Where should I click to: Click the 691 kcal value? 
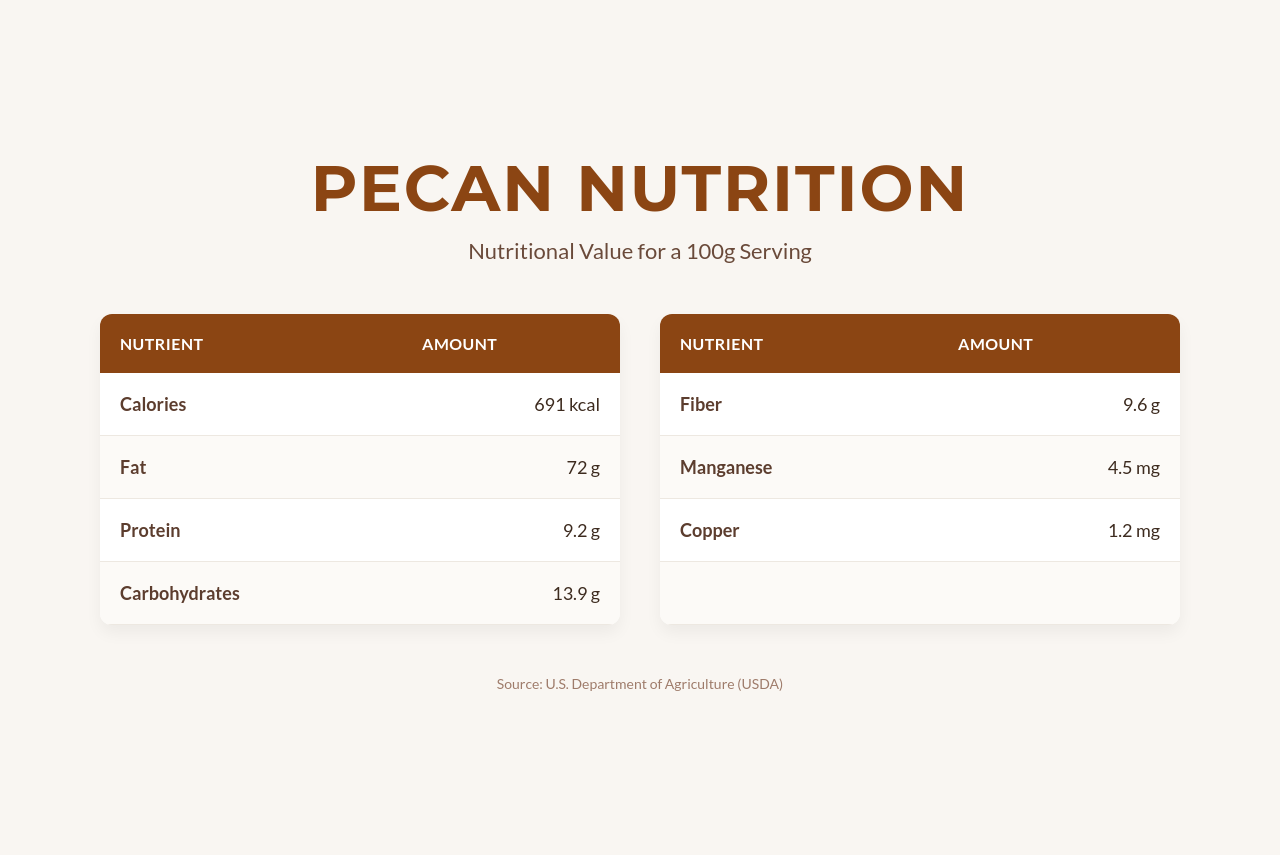[567, 405]
